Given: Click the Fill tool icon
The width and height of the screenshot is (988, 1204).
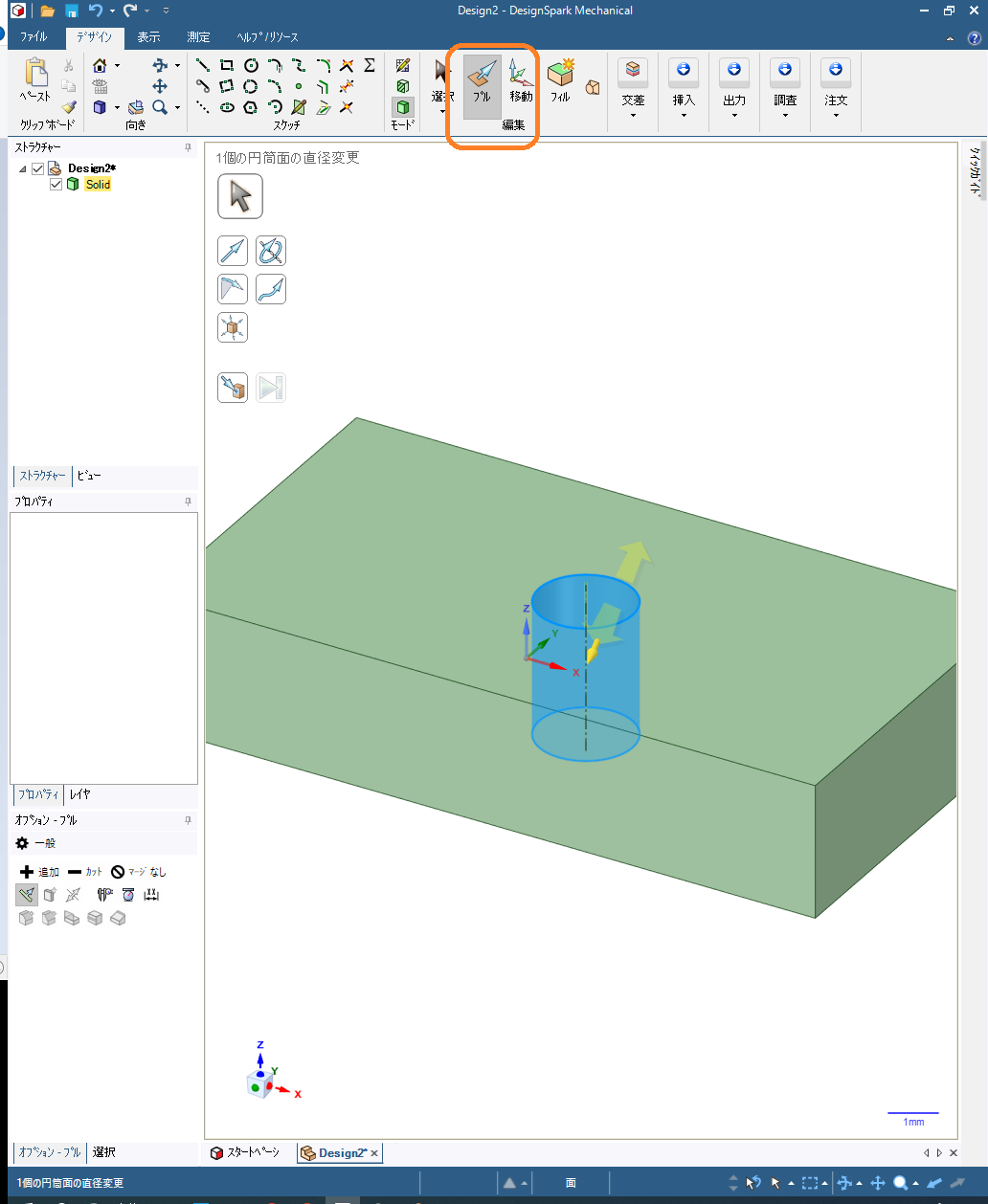Looking at the screenshot, I should tap(560, 79).
